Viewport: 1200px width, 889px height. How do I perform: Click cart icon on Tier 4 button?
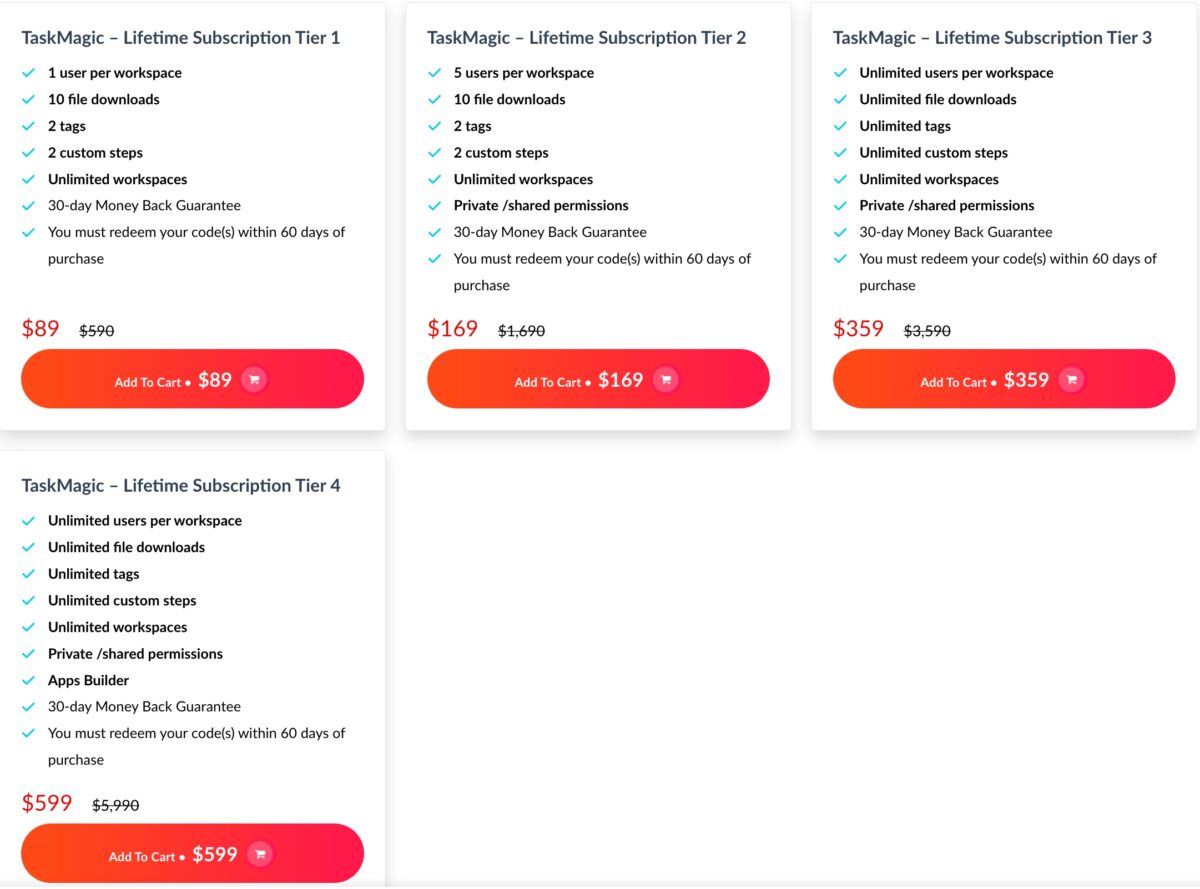click(260, 854)
